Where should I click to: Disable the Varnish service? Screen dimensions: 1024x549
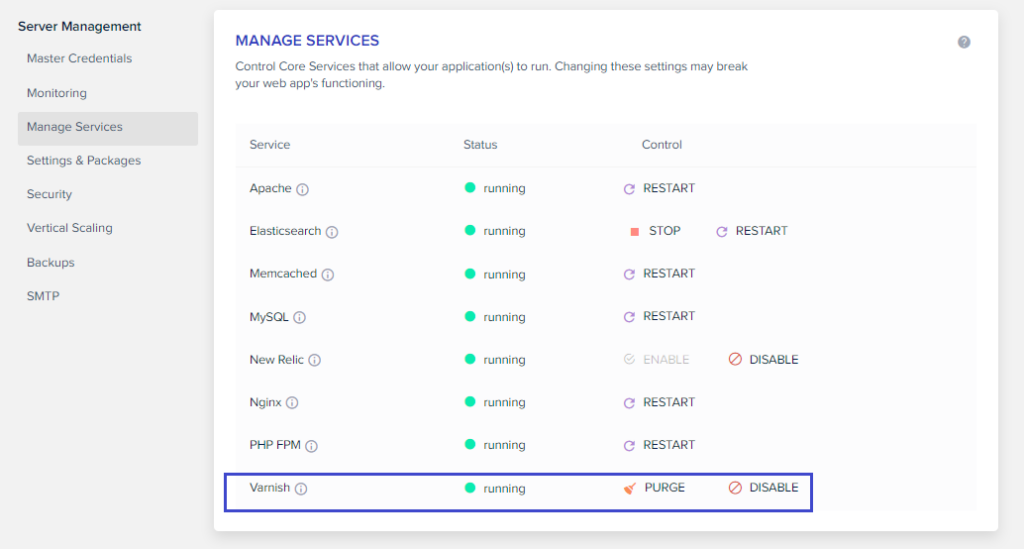[763, 488]
